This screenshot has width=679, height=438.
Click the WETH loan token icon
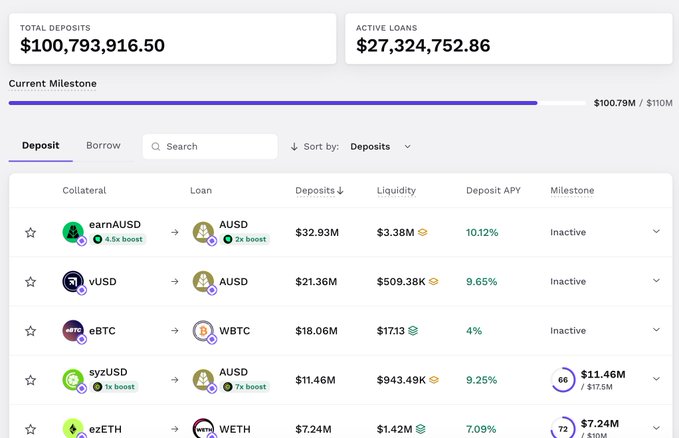tap(203, 428)
